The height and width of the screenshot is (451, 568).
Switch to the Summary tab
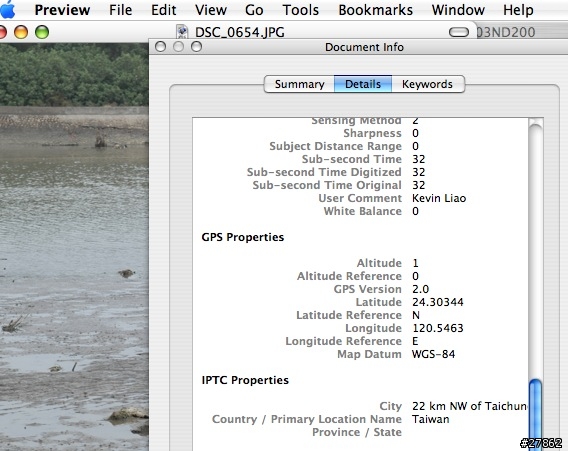click(300, 84)
